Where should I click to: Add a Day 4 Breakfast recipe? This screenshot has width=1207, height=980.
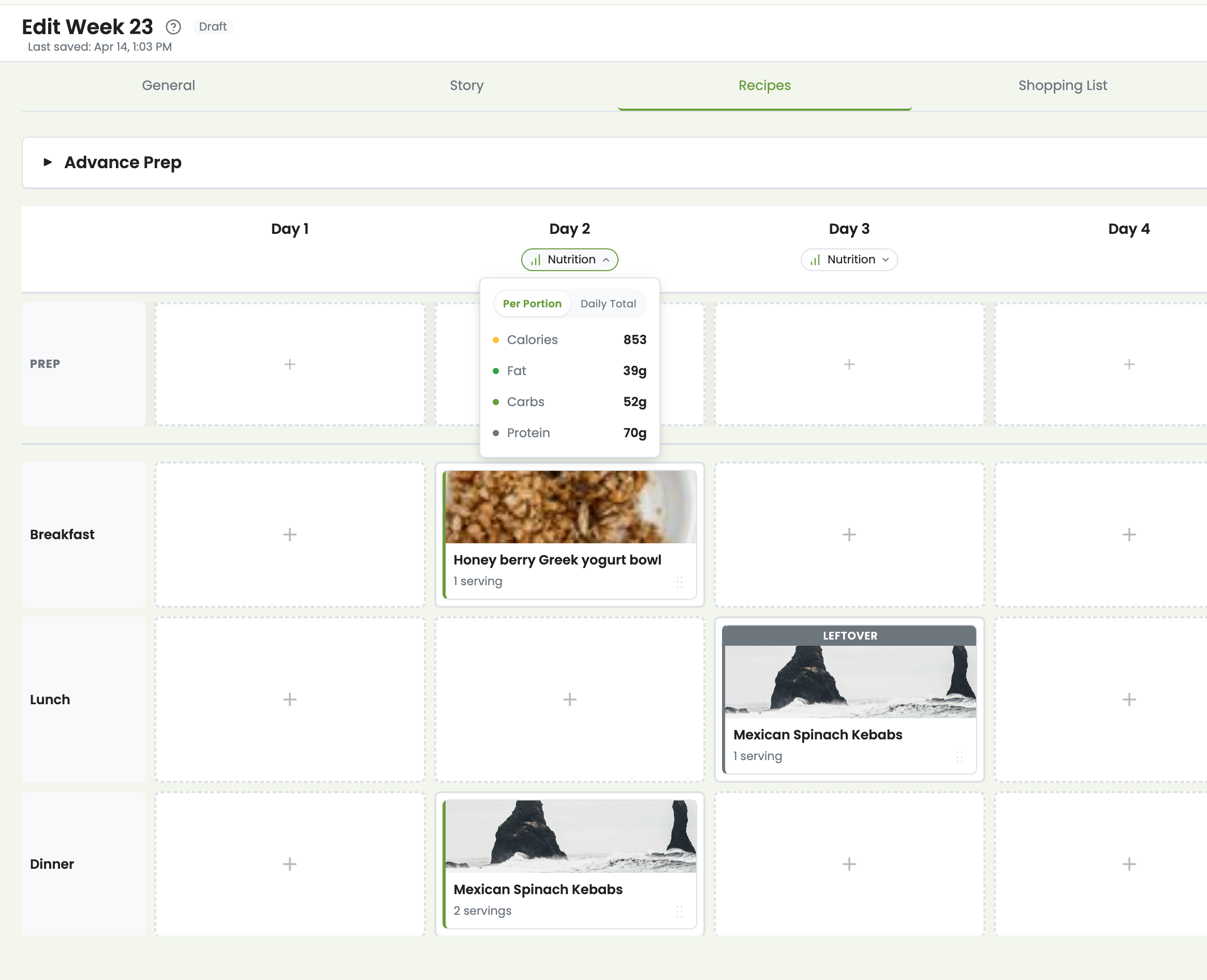pos(1128,534)
